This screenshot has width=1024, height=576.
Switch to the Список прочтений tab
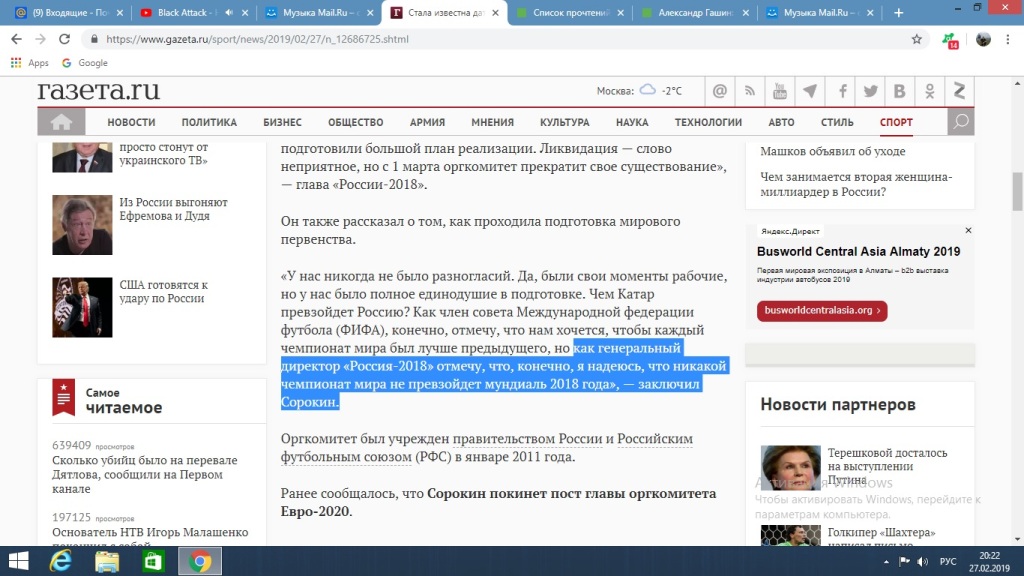point(570,12)
